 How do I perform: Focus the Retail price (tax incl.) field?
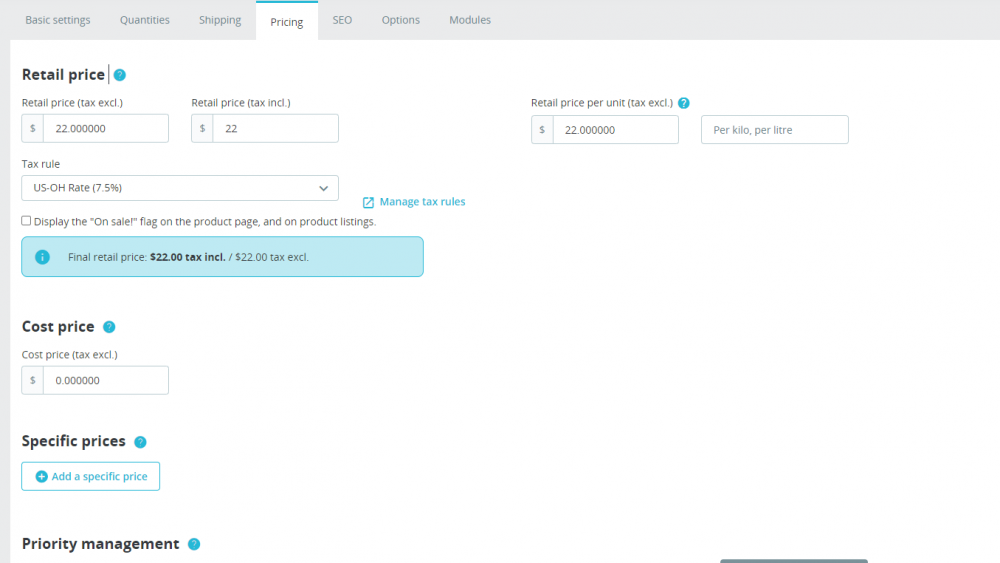pyautogui.click(x=276, y=128)
